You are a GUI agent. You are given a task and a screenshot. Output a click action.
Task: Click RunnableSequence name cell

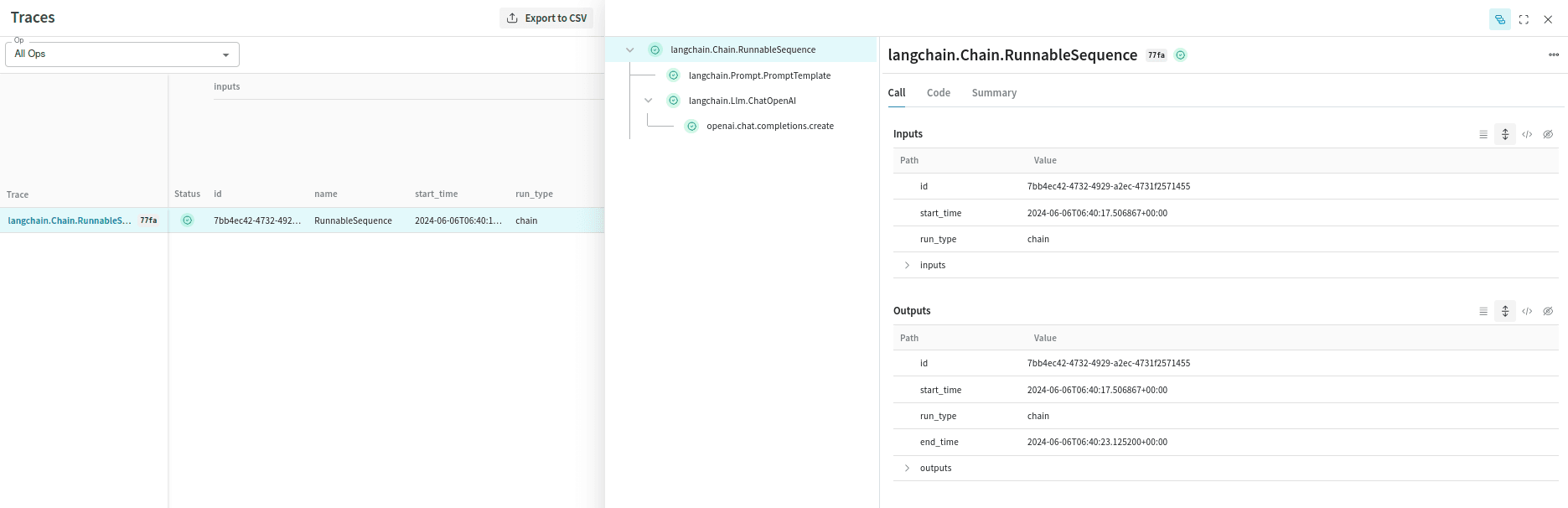[353, 220]
